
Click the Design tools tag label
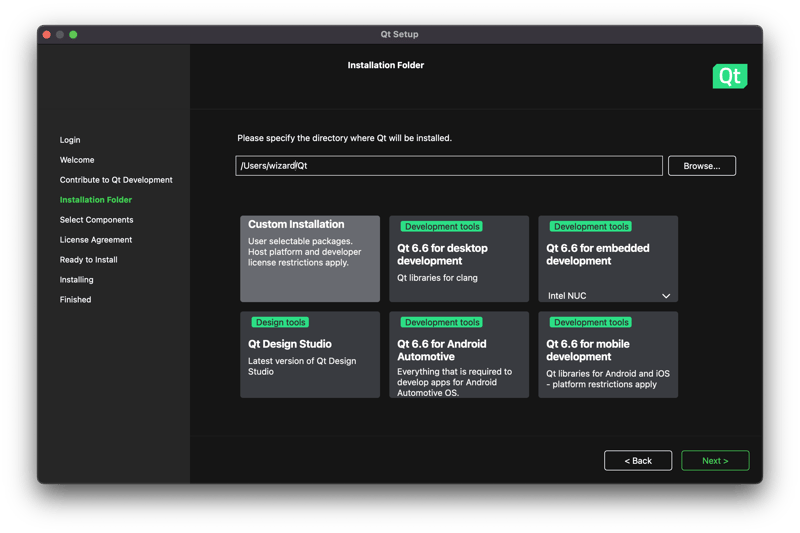[280, 322]
